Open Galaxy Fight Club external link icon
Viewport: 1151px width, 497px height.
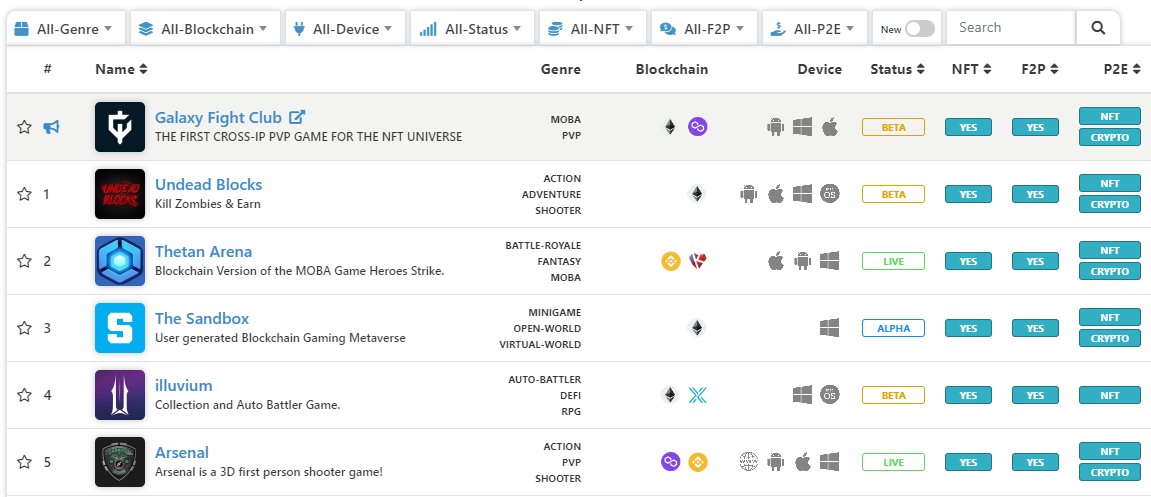pyautogui.click(x=297, y=117)
